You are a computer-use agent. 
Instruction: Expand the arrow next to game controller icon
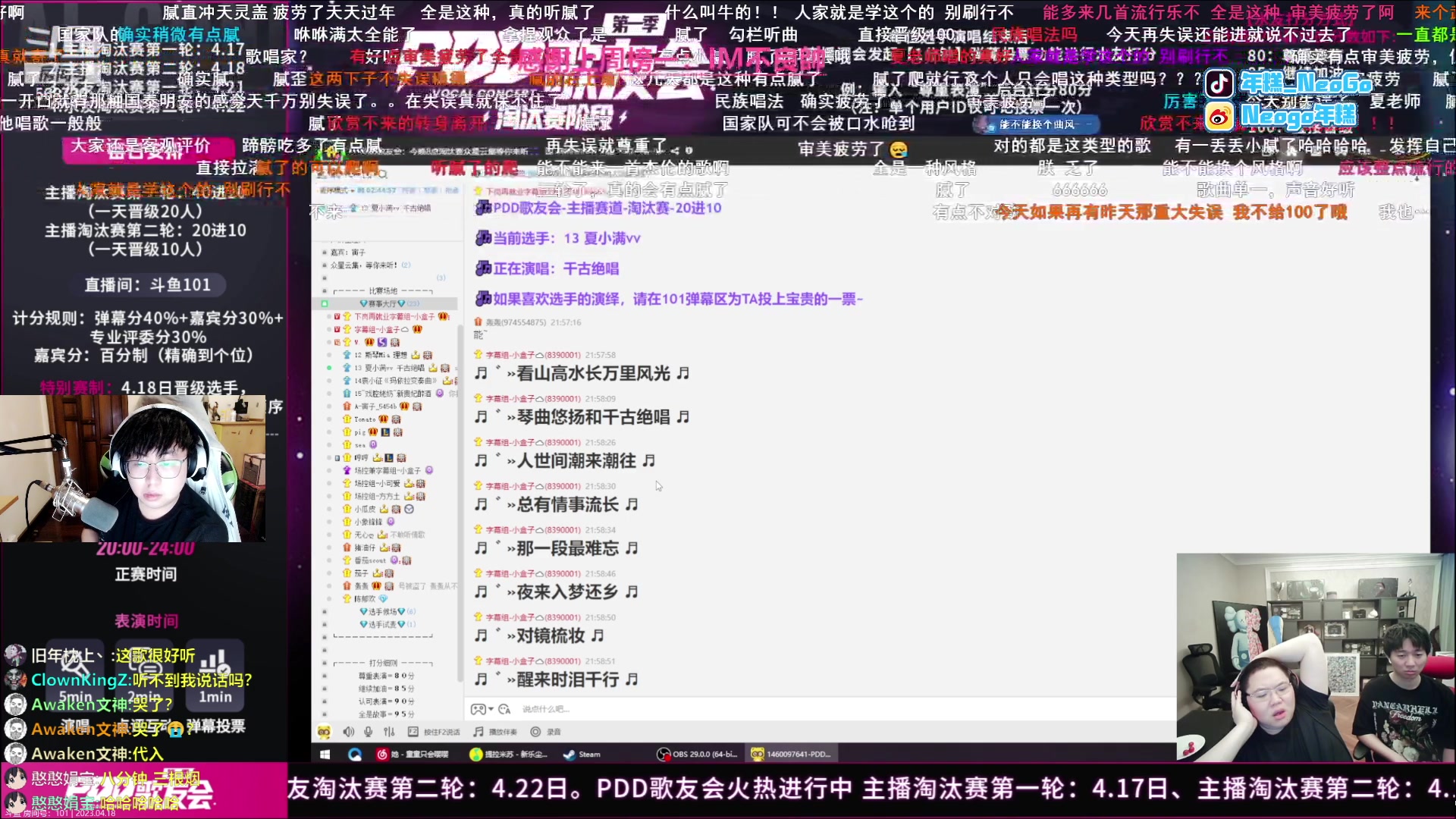coord(491,709)
